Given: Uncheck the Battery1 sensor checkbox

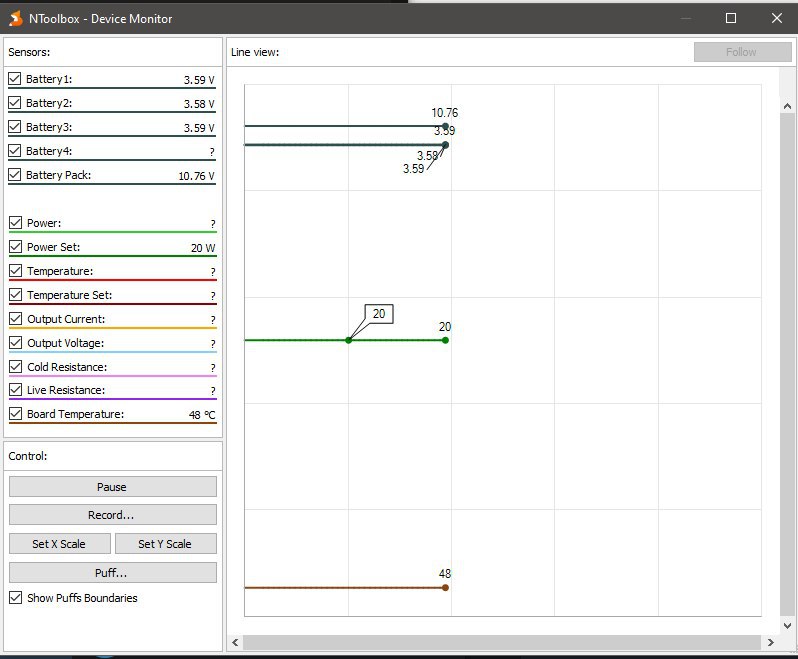Looking at the screenshot, I should (15, 79).
